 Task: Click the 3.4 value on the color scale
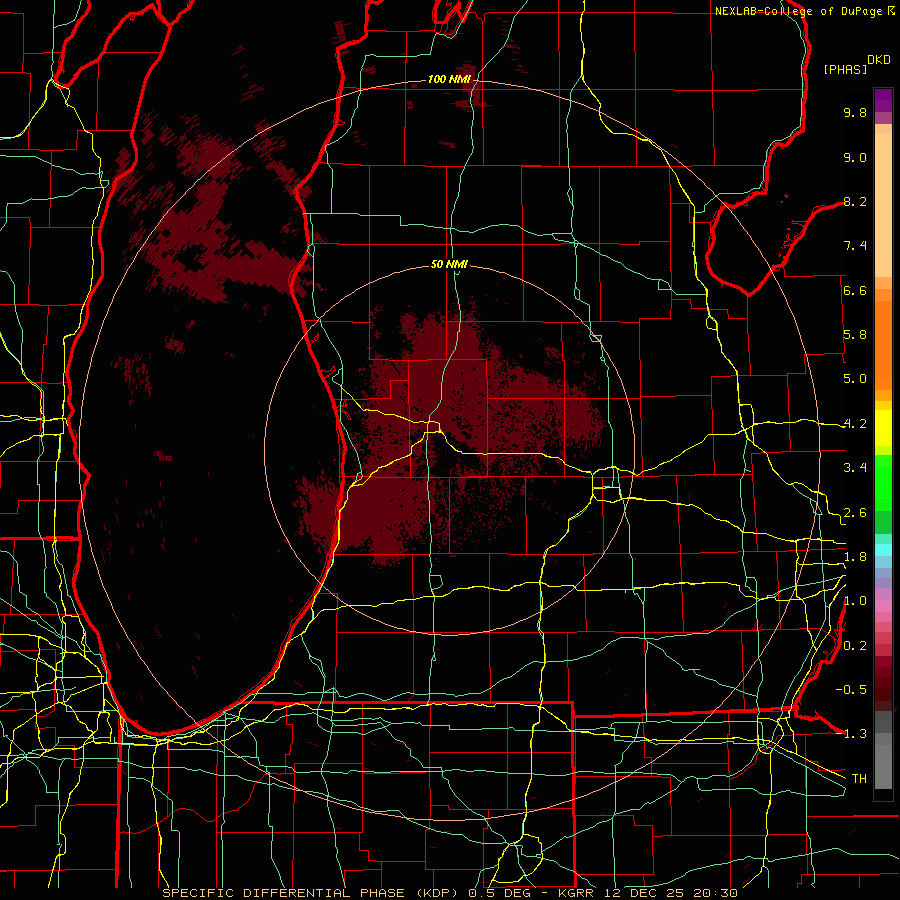pos(855,468)
